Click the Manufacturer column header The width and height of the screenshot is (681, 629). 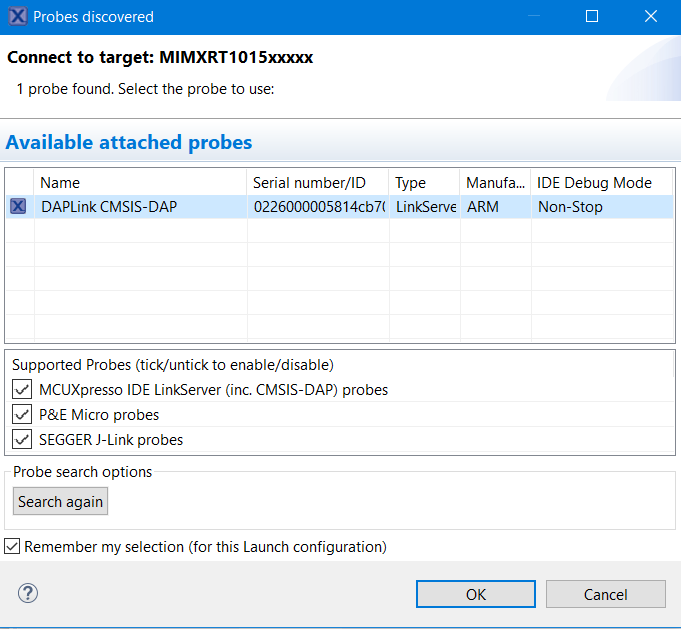point(495,183)
